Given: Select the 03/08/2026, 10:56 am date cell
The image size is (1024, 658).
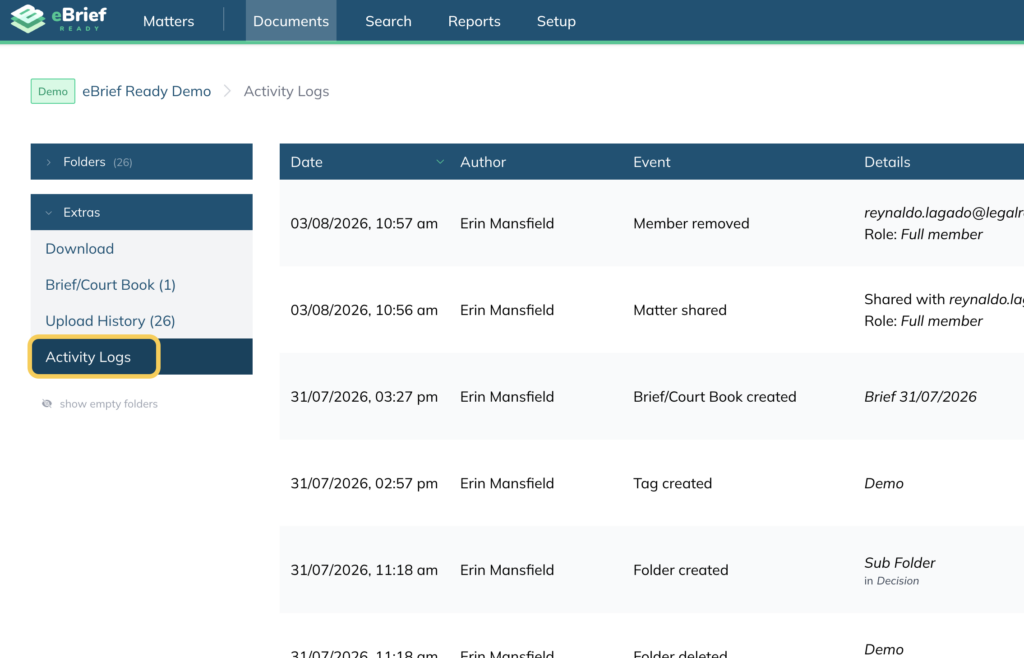Looking at the screenshot, I should tap(364, 310).
